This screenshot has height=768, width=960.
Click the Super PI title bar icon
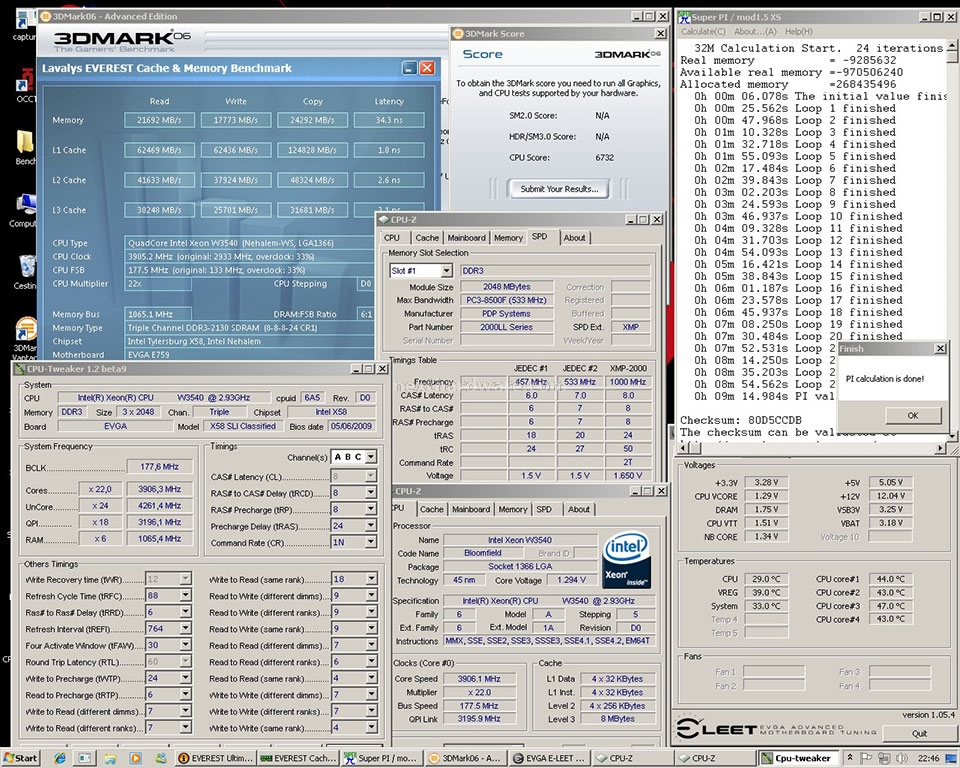point(684,17)
